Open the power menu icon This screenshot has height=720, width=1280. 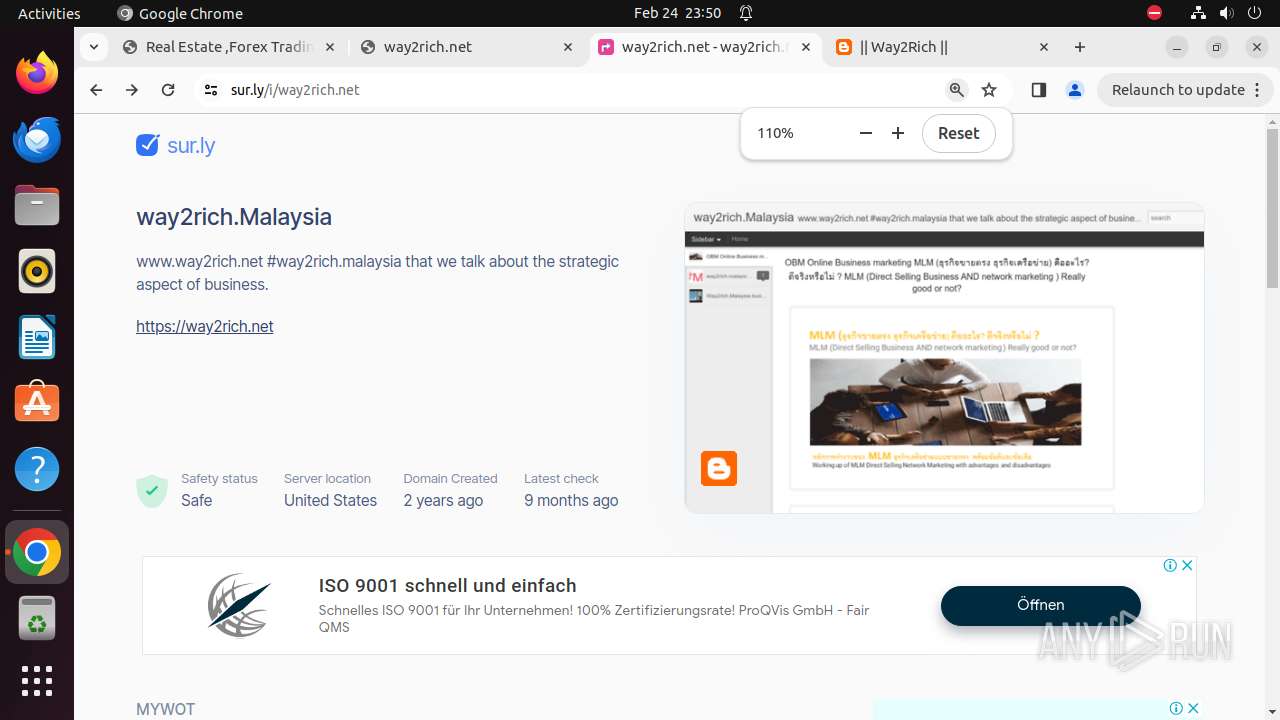(1256, 13)
